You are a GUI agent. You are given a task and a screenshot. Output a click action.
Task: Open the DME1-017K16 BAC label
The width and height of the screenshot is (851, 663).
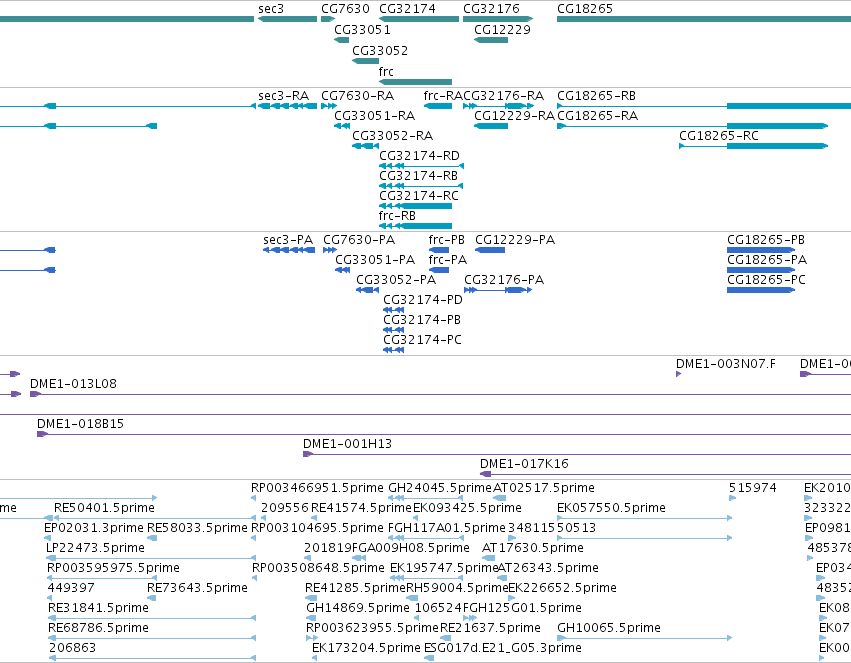click(x=524, y=464)
